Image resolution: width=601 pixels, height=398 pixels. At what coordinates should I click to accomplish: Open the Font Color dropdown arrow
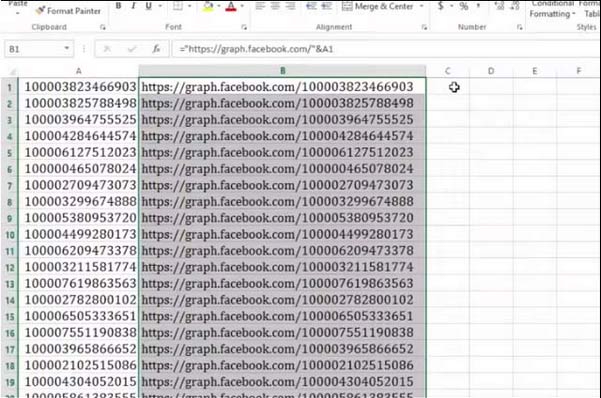coord(242,6)
